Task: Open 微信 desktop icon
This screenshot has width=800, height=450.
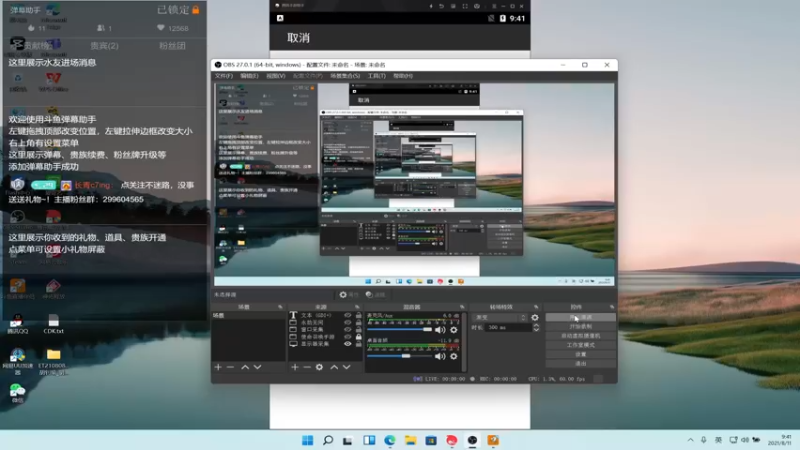Action: point(17,393)
